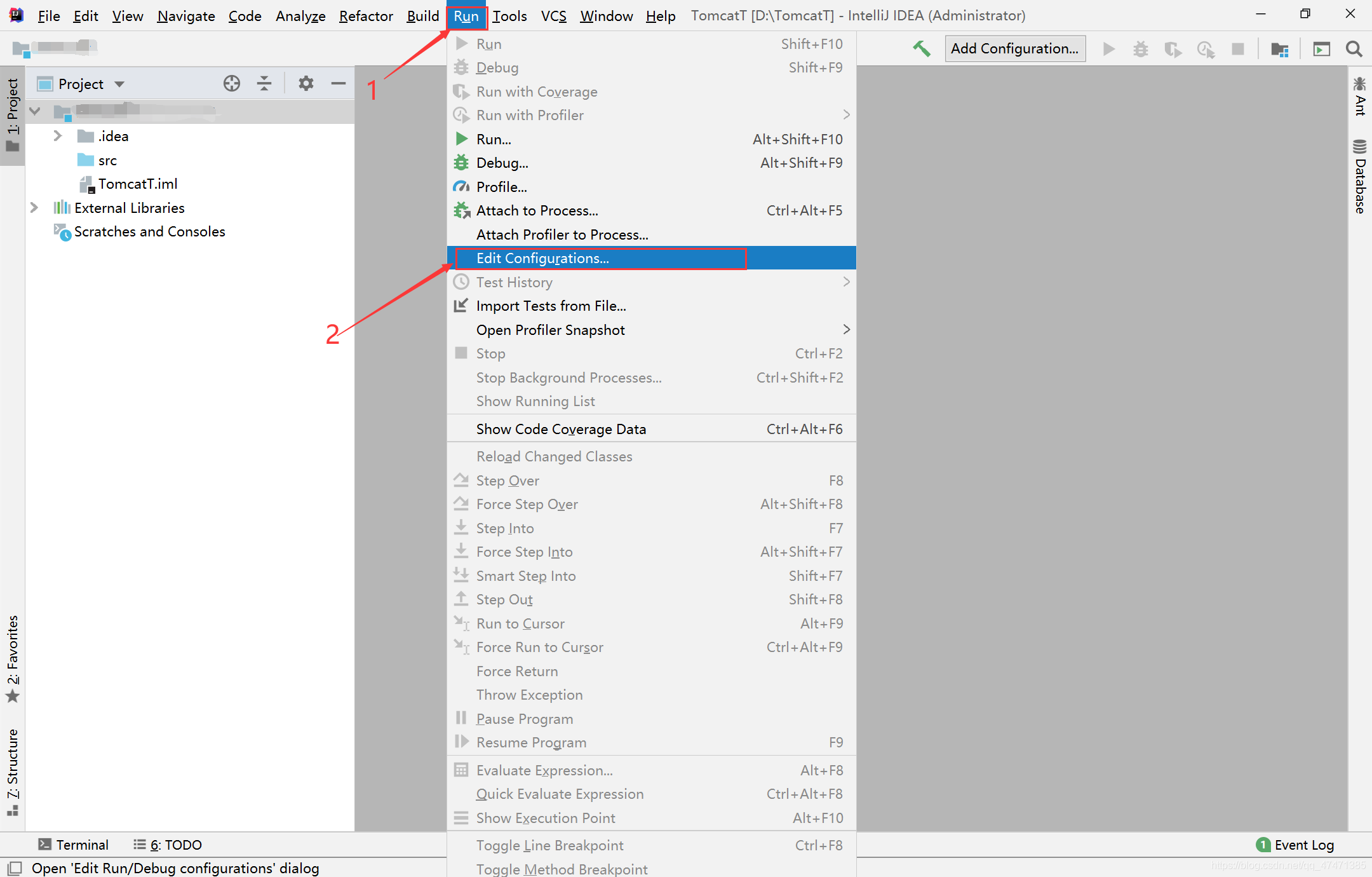
Task: Choose Import Tests from File...
Action: point(652,306)
